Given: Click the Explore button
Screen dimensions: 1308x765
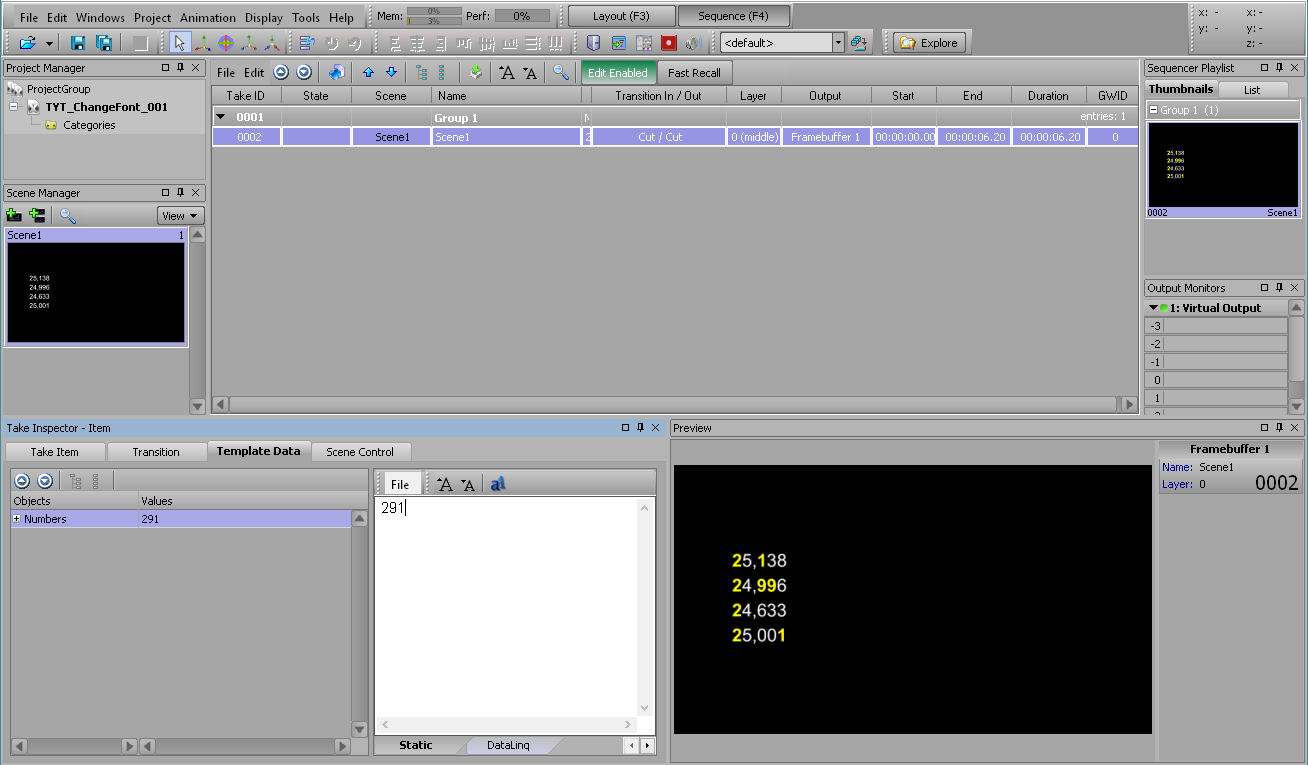Looking at the screenshot, I should [x=929, y=43].
